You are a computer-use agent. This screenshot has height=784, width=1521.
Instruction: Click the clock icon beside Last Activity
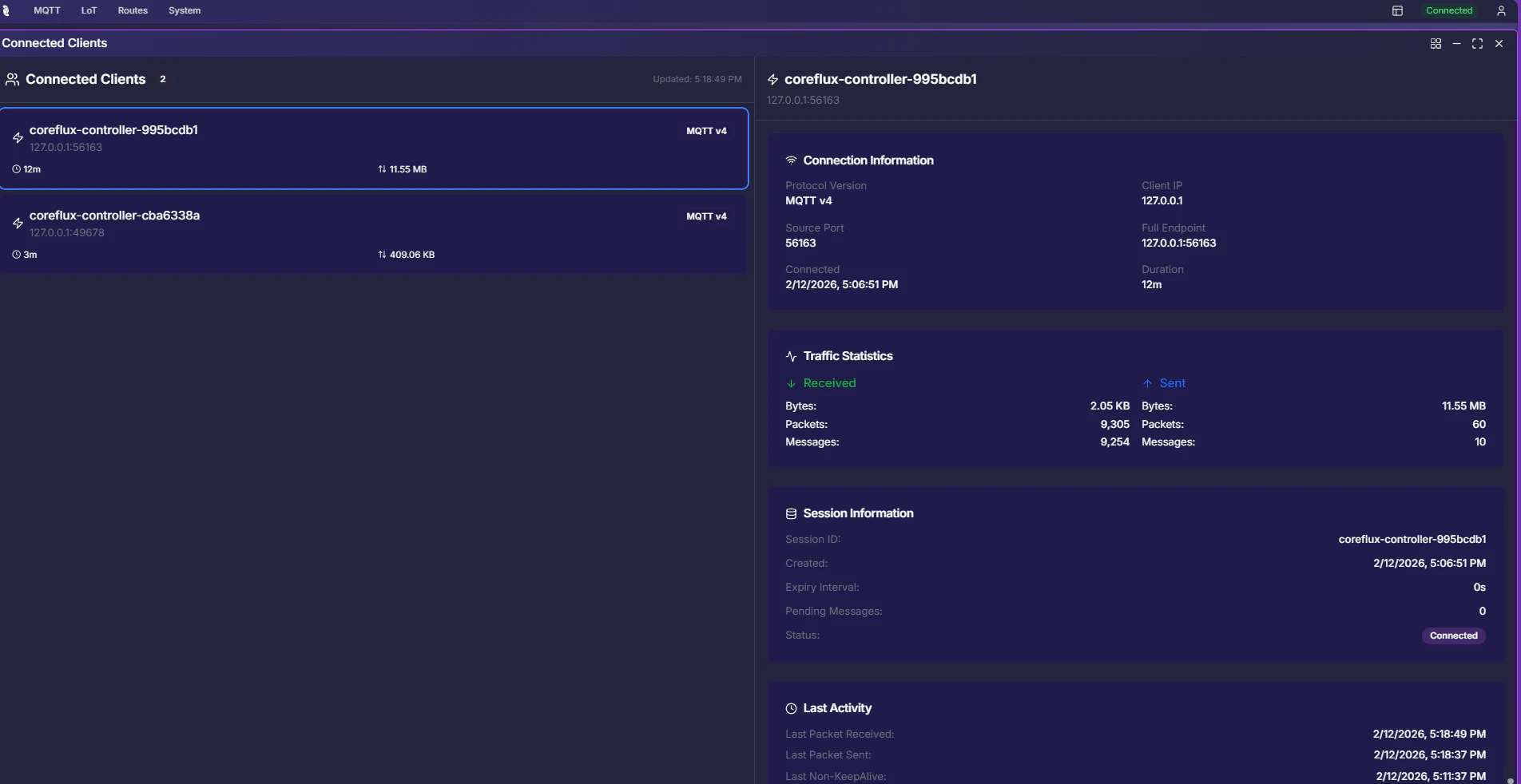point(791,708)
